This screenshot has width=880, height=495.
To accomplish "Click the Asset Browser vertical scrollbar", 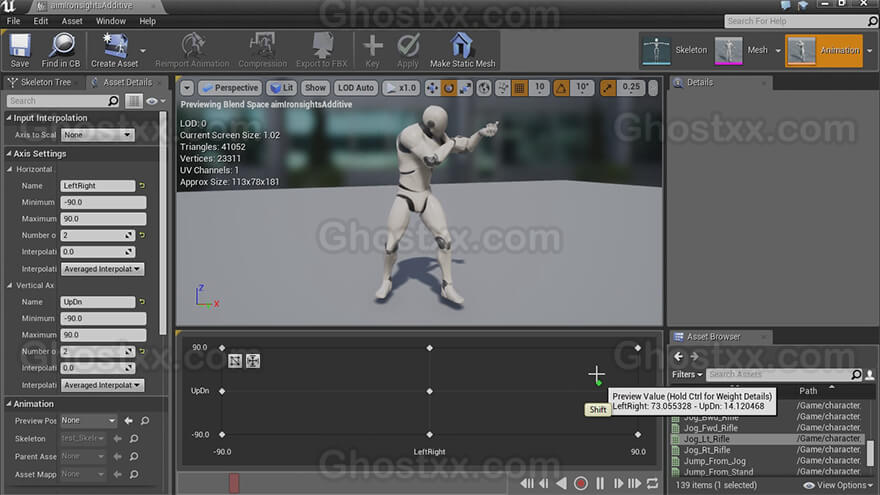I will tap(870, 452).
